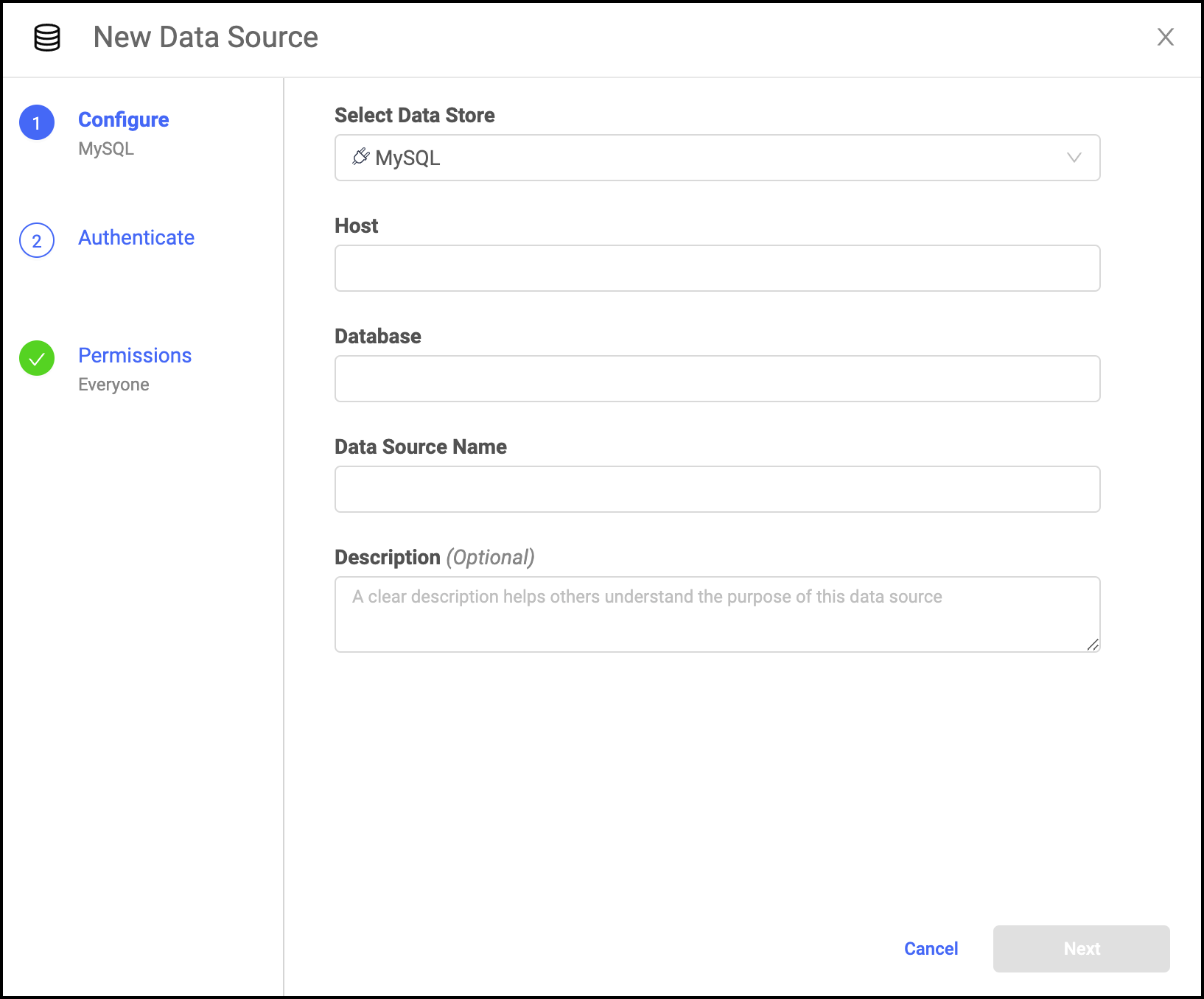
Task: Close the New Data Source dialog
Action: click(x=1165, y=37)
